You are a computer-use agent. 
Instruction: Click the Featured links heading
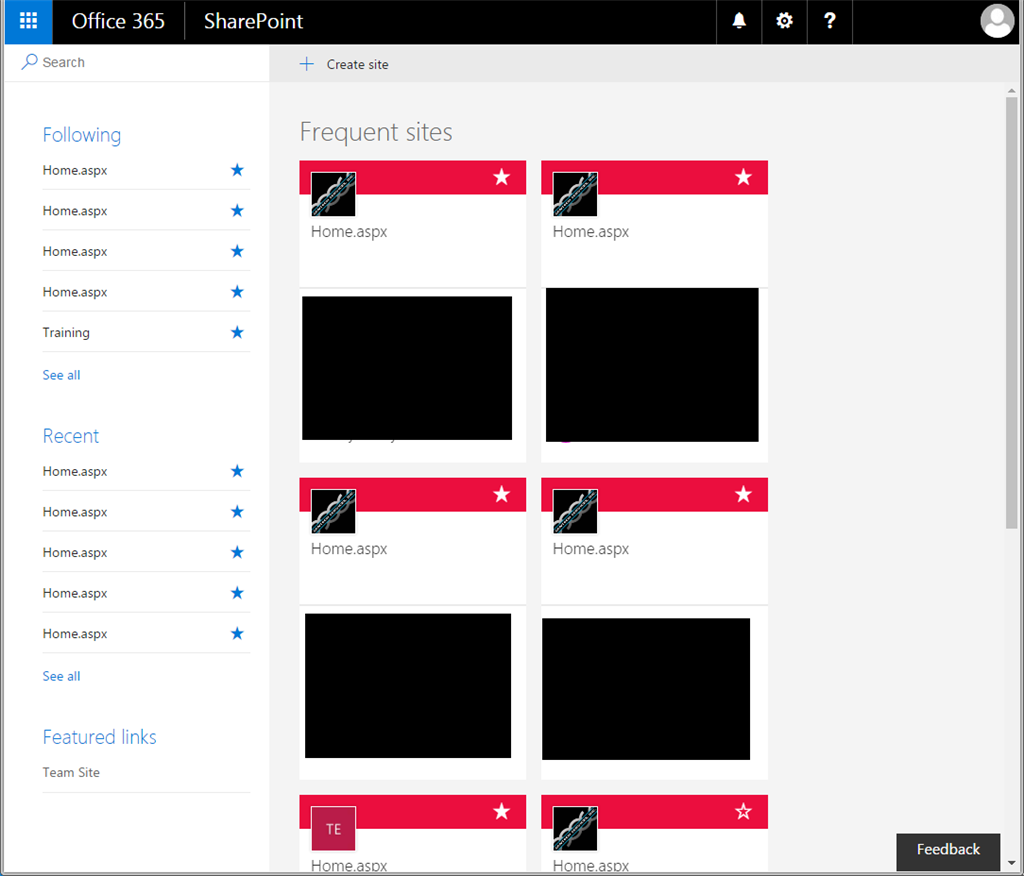point(99,737)
